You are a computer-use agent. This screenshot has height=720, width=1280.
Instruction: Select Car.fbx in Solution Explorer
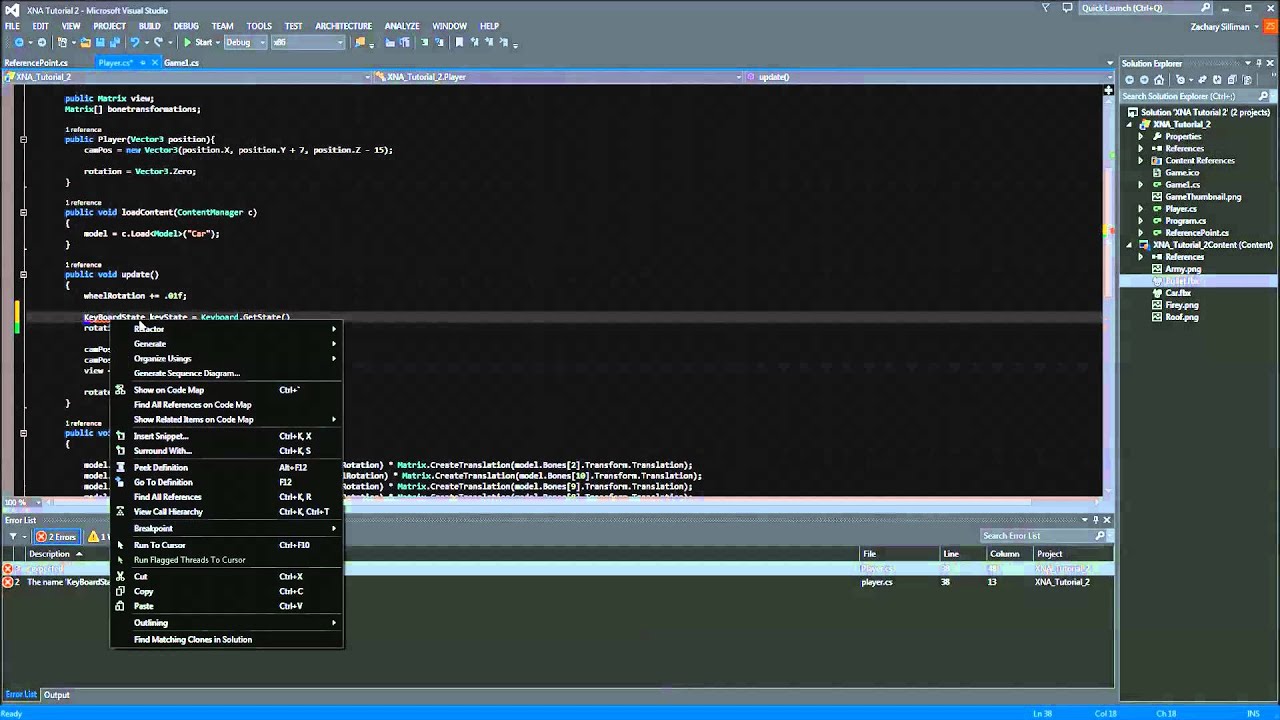[x=1178, y=293]
